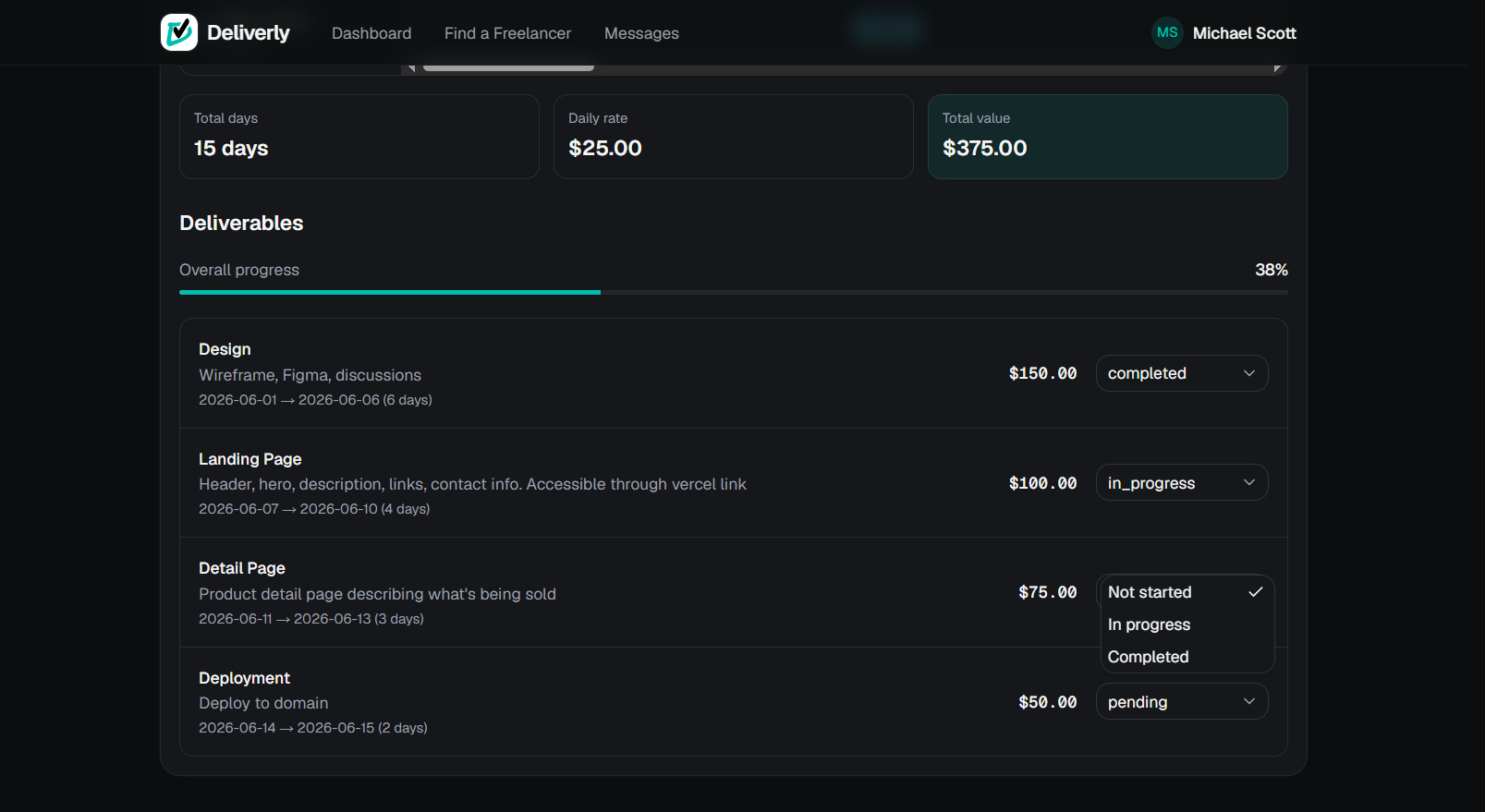Click the left scroll arrow on scrollbar

tap(411, 67)
